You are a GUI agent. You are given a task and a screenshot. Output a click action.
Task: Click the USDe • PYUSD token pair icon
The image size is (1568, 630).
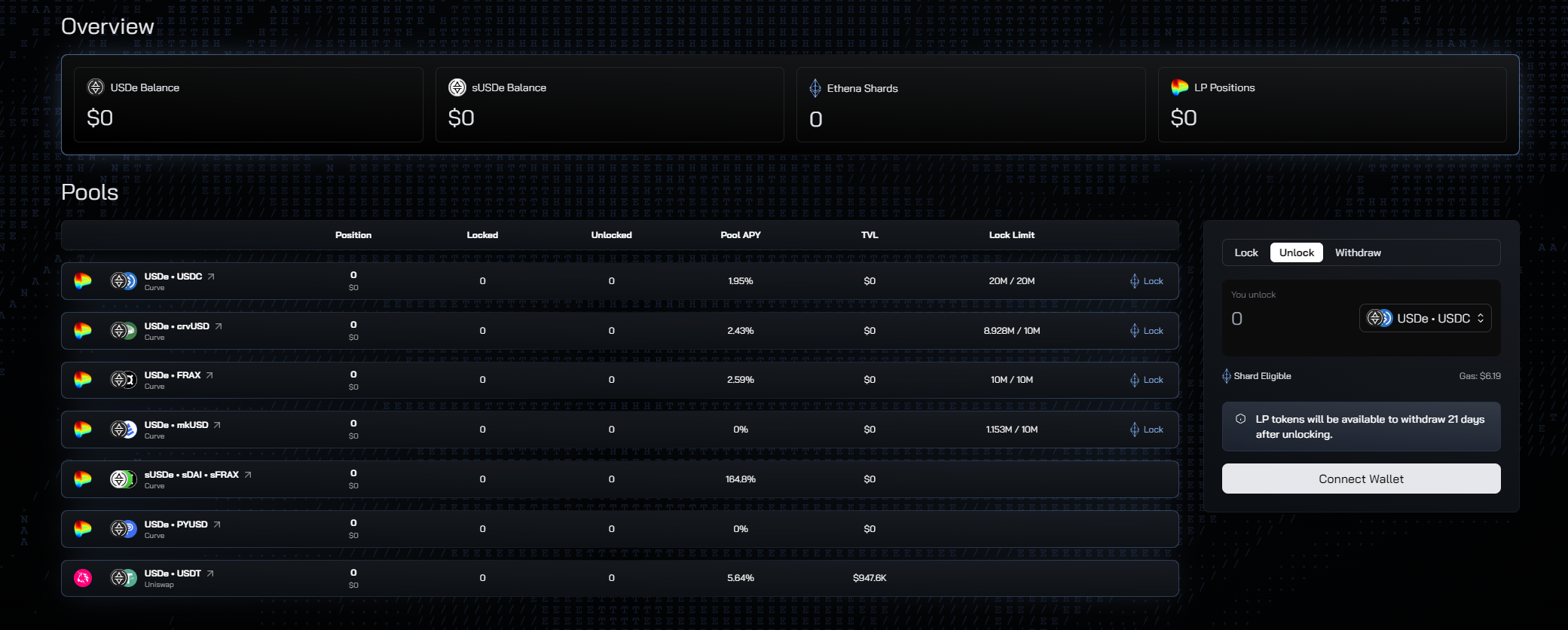pyautogui.click(x=124, y=529)
